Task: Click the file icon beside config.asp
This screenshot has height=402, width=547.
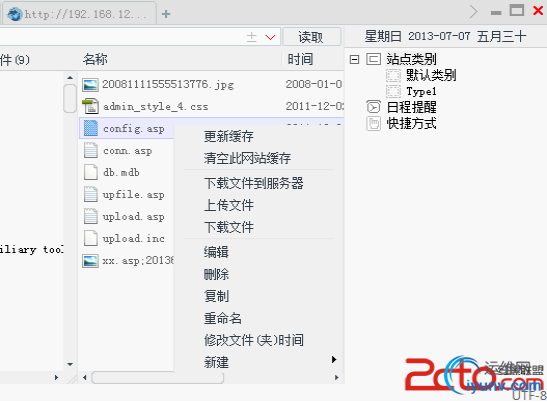Action: 91,128
